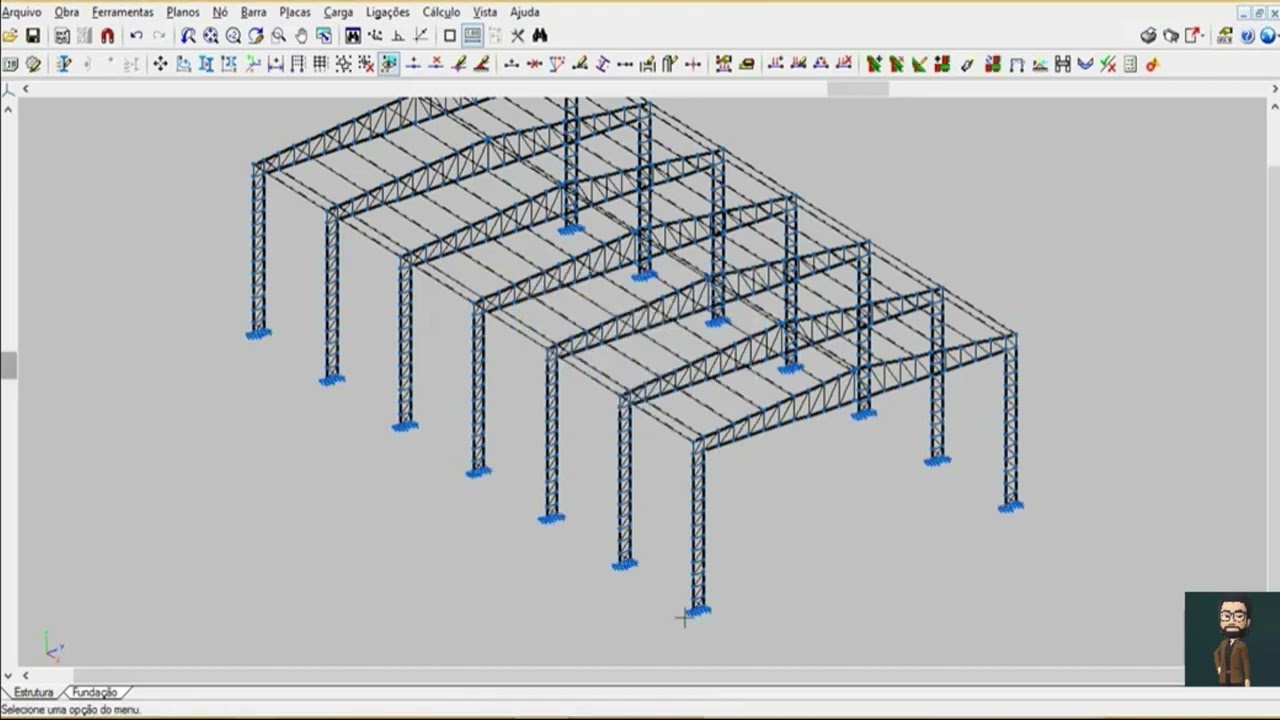The width and height of the screenshot is (1280, 720).
Task: Open search with the binoculars icon
Action: tap(540, 36)
